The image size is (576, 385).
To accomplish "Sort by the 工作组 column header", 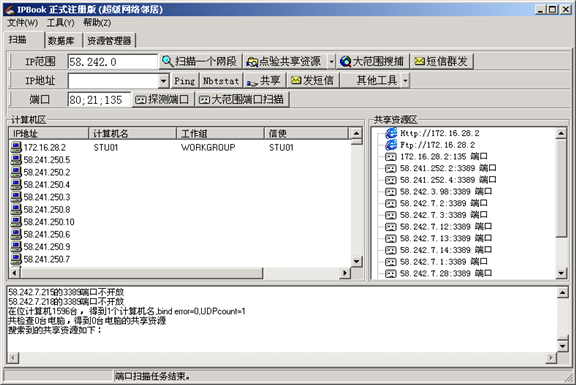I will coord(220,133).
